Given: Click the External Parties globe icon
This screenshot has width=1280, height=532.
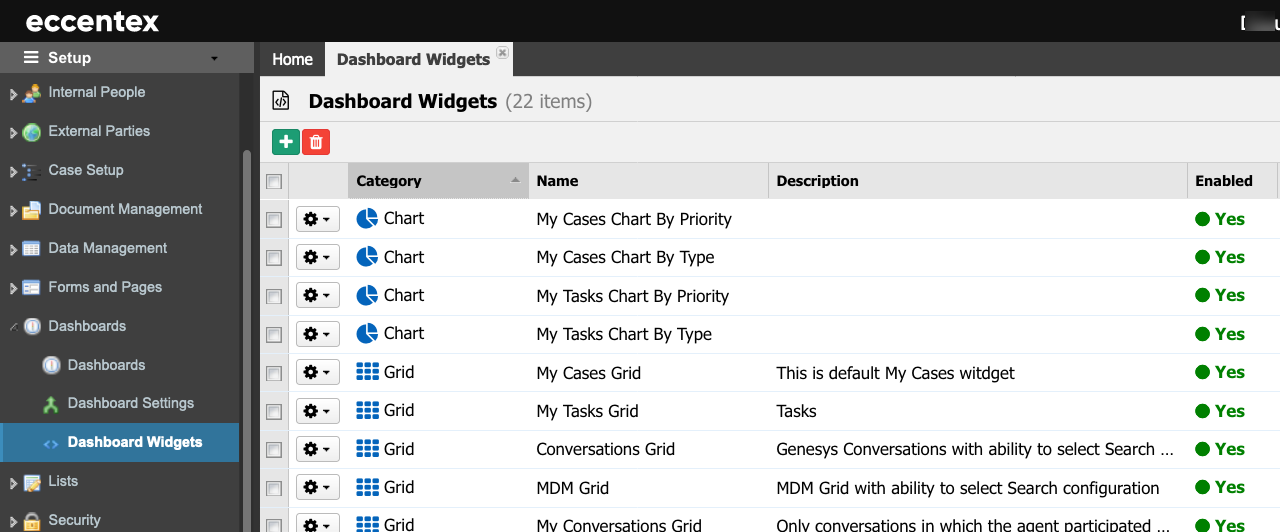Looking at the screenshot, I should coord(32,131).
